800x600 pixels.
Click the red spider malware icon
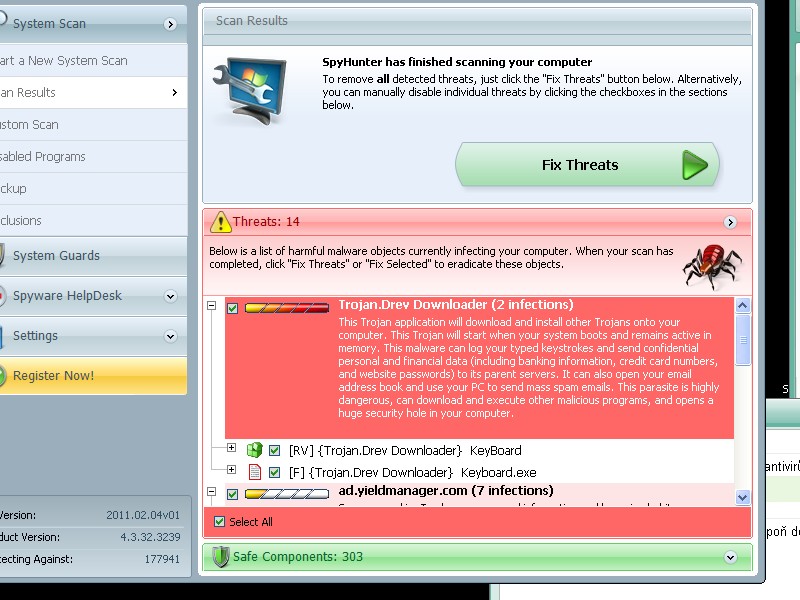point(712,266)
